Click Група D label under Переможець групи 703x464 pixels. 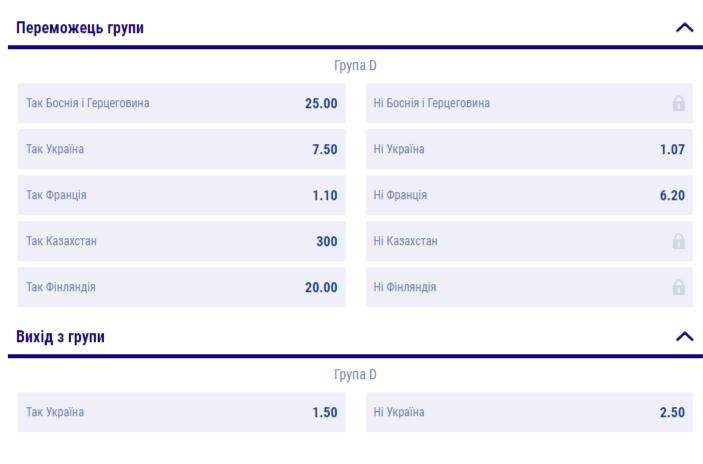click(355, 66)
